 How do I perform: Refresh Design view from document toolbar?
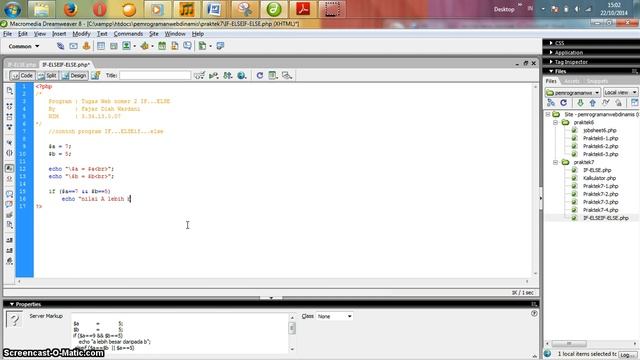[260, 76]
